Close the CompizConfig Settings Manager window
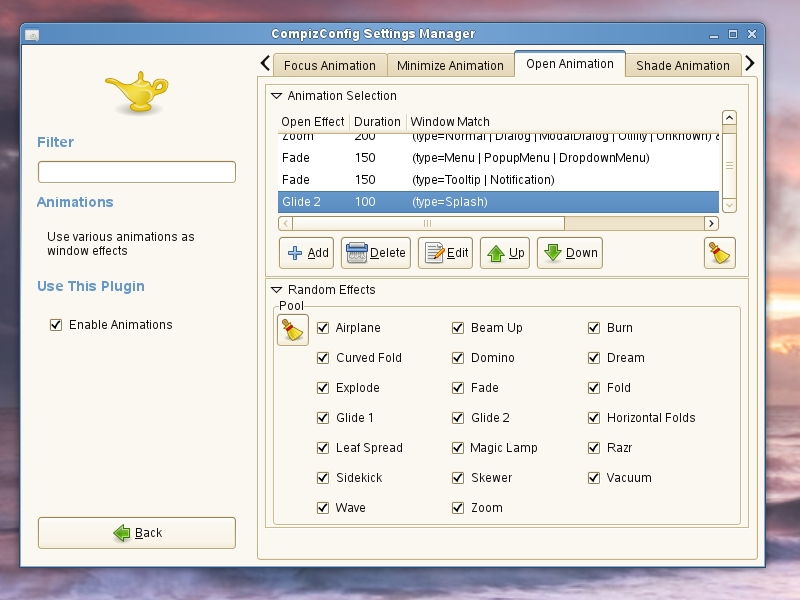The image size is (800, 600). pos(752,34)
